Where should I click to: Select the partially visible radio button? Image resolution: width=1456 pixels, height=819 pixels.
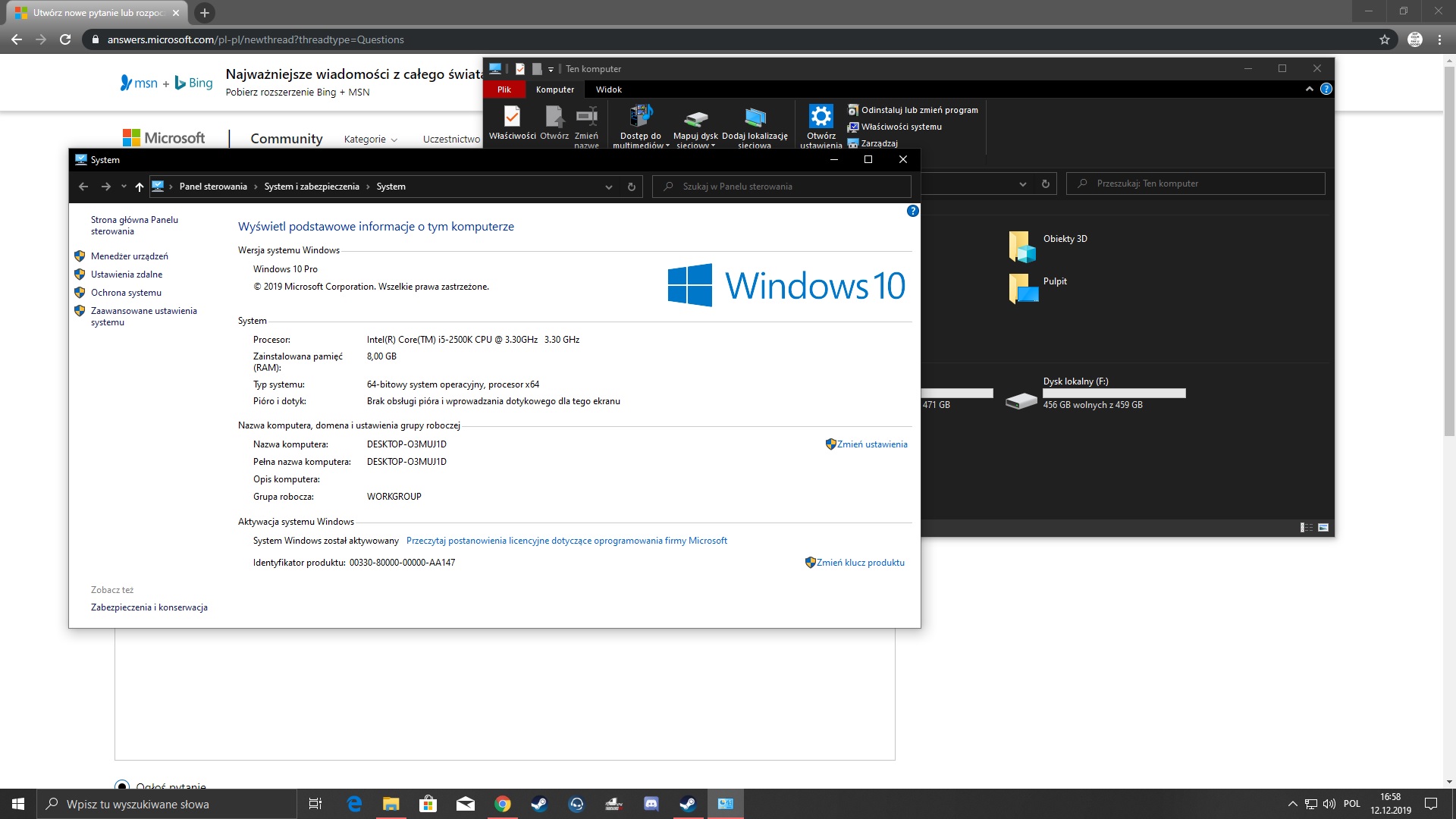121,786
